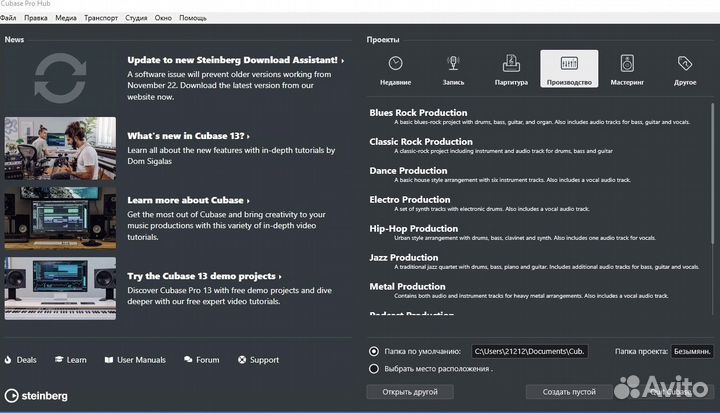
Task: Open the Медиа menu
Action: click(x=66, y=18)
